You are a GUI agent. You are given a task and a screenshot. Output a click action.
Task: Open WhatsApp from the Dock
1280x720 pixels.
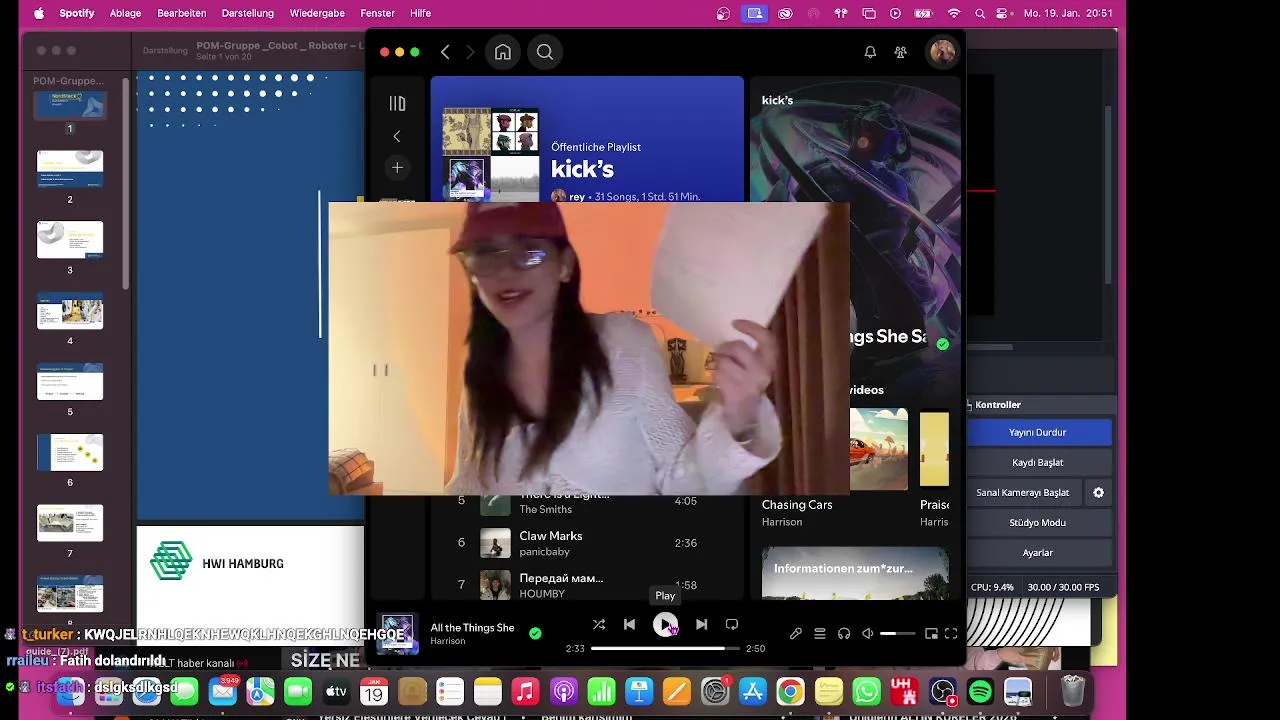click(866, 691)
